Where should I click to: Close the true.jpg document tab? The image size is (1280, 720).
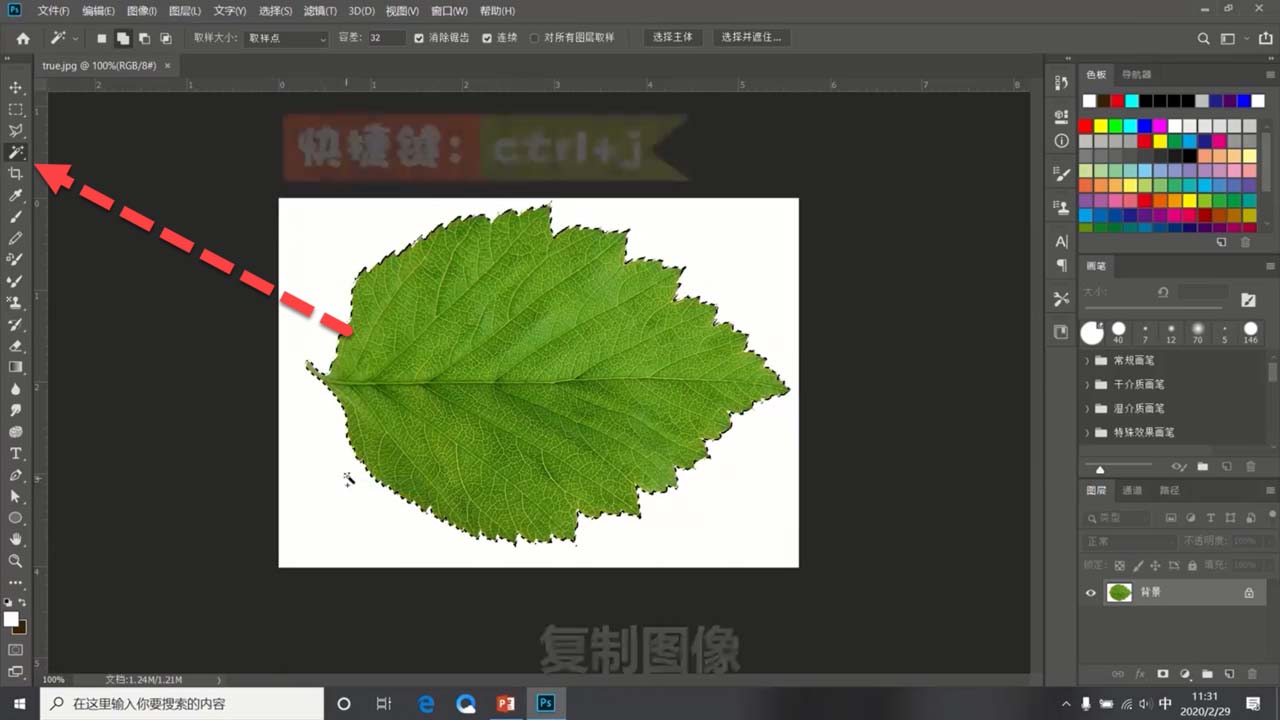pos(167,65)
